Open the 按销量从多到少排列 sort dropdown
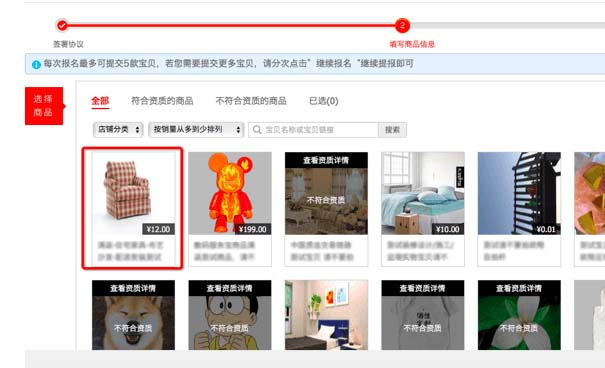Image resolution: width=605 pixels, height=368 pixels. pyautogui.click(x=196, y=130)
